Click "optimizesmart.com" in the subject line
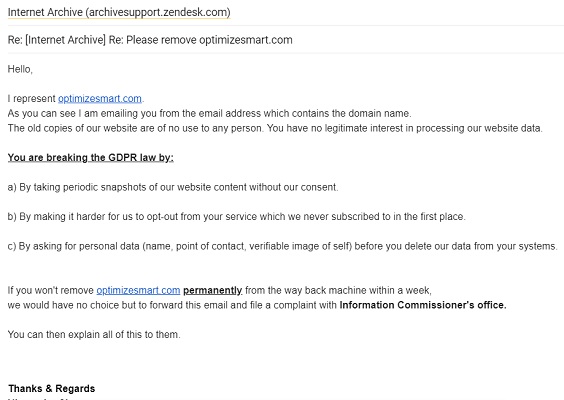 point(246,40)
